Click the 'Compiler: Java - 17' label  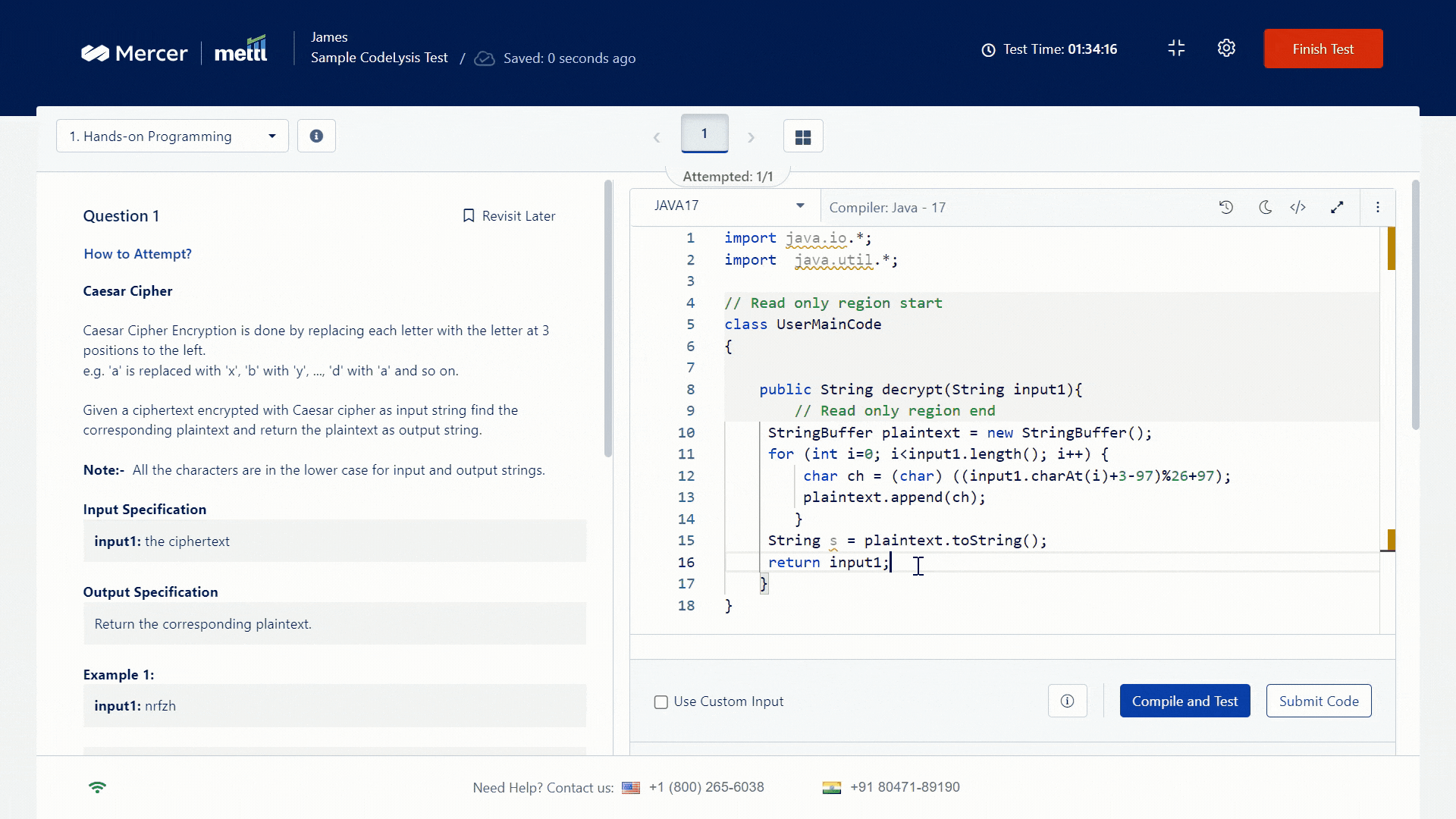click(x=887, y=208)
